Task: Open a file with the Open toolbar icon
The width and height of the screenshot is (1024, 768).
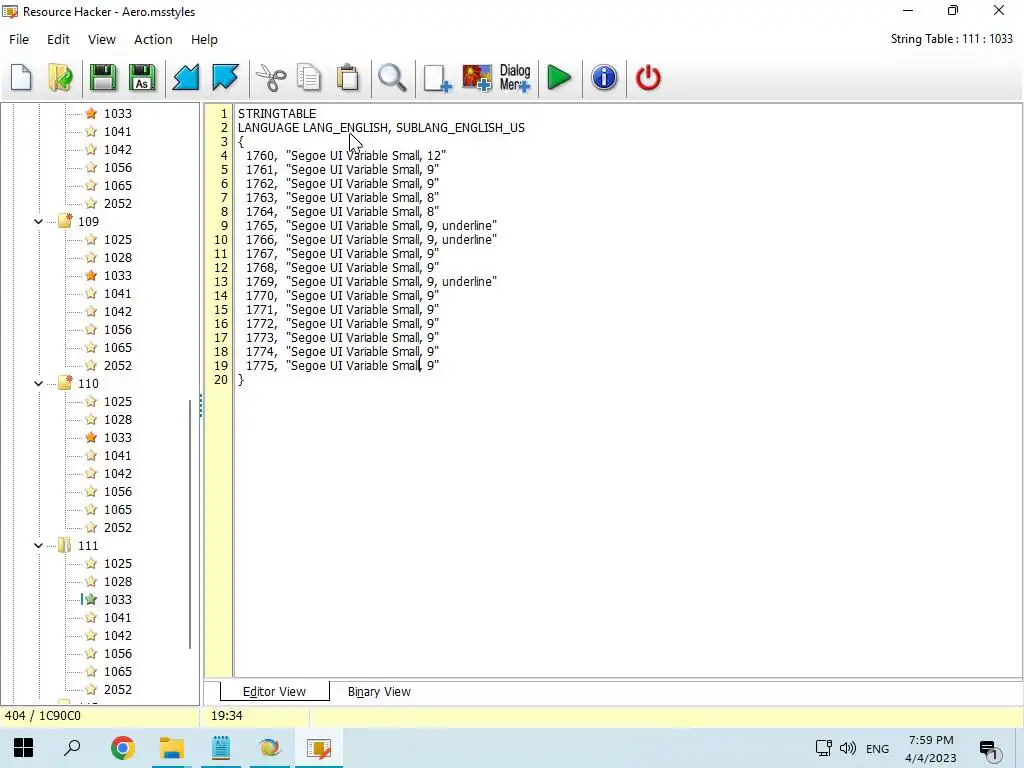Action: pyautogui.click(x=61, y=78)
